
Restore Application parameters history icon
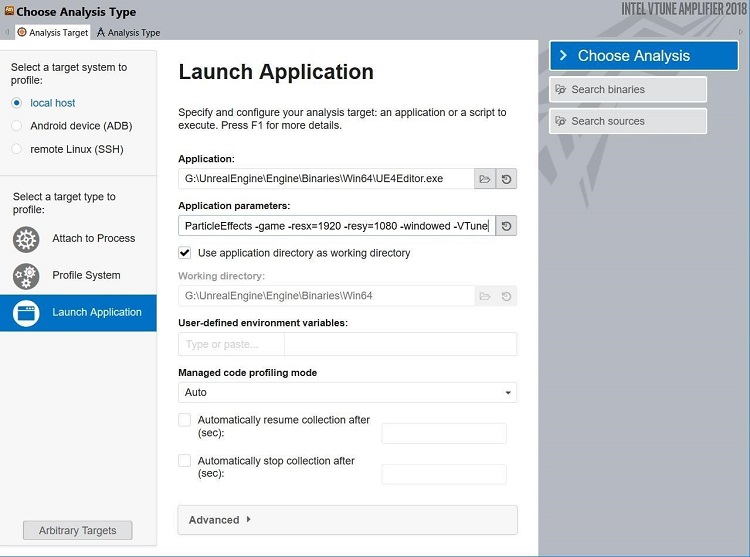coord(506,226)
